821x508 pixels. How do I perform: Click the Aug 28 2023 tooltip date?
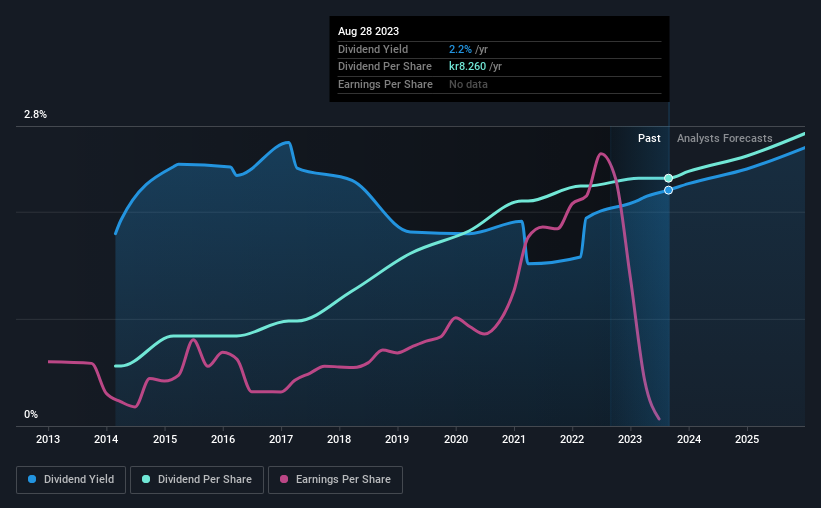coord(368,31)
